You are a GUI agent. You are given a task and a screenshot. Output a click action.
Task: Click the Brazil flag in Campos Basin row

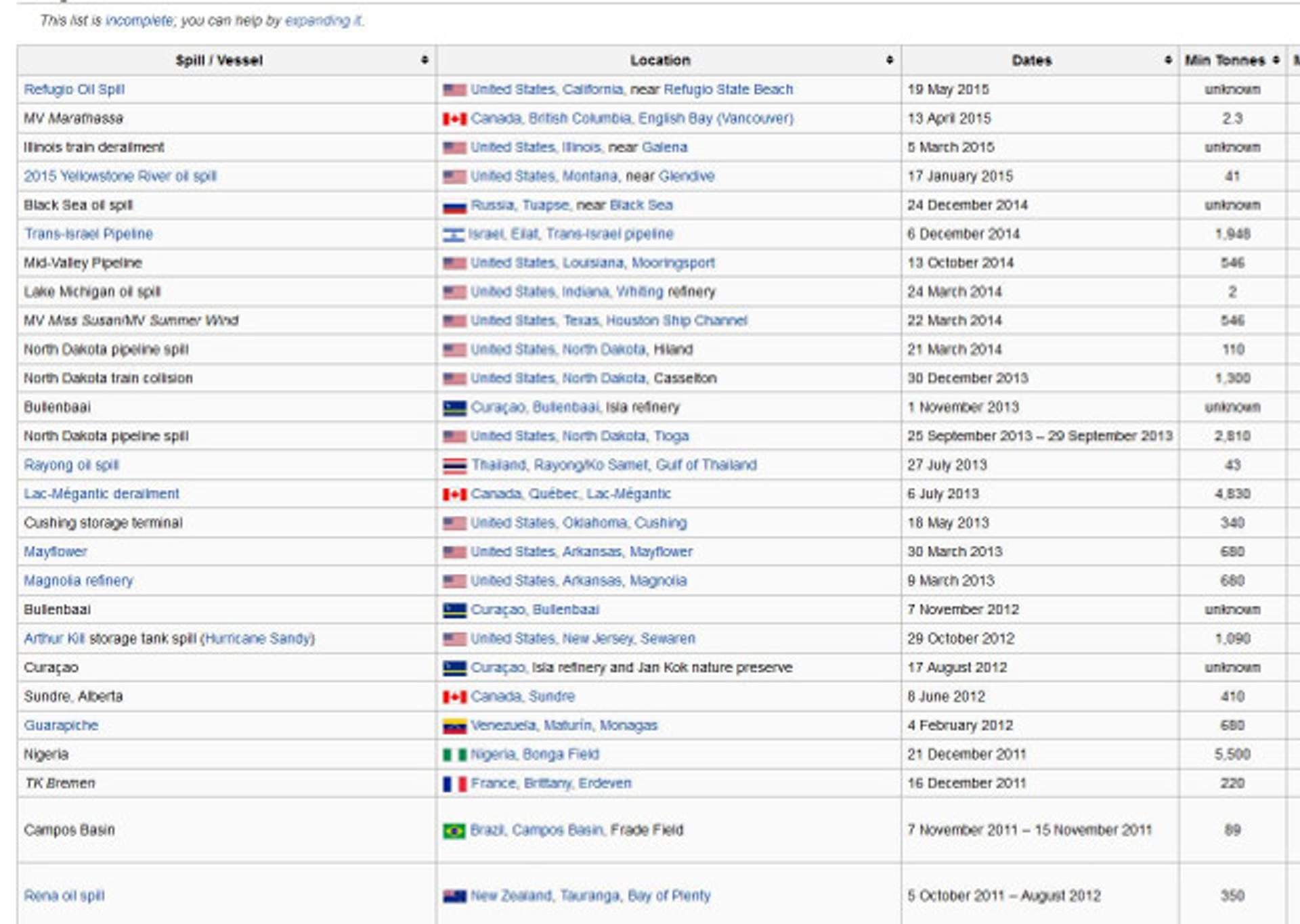click(x=454, y=831)
